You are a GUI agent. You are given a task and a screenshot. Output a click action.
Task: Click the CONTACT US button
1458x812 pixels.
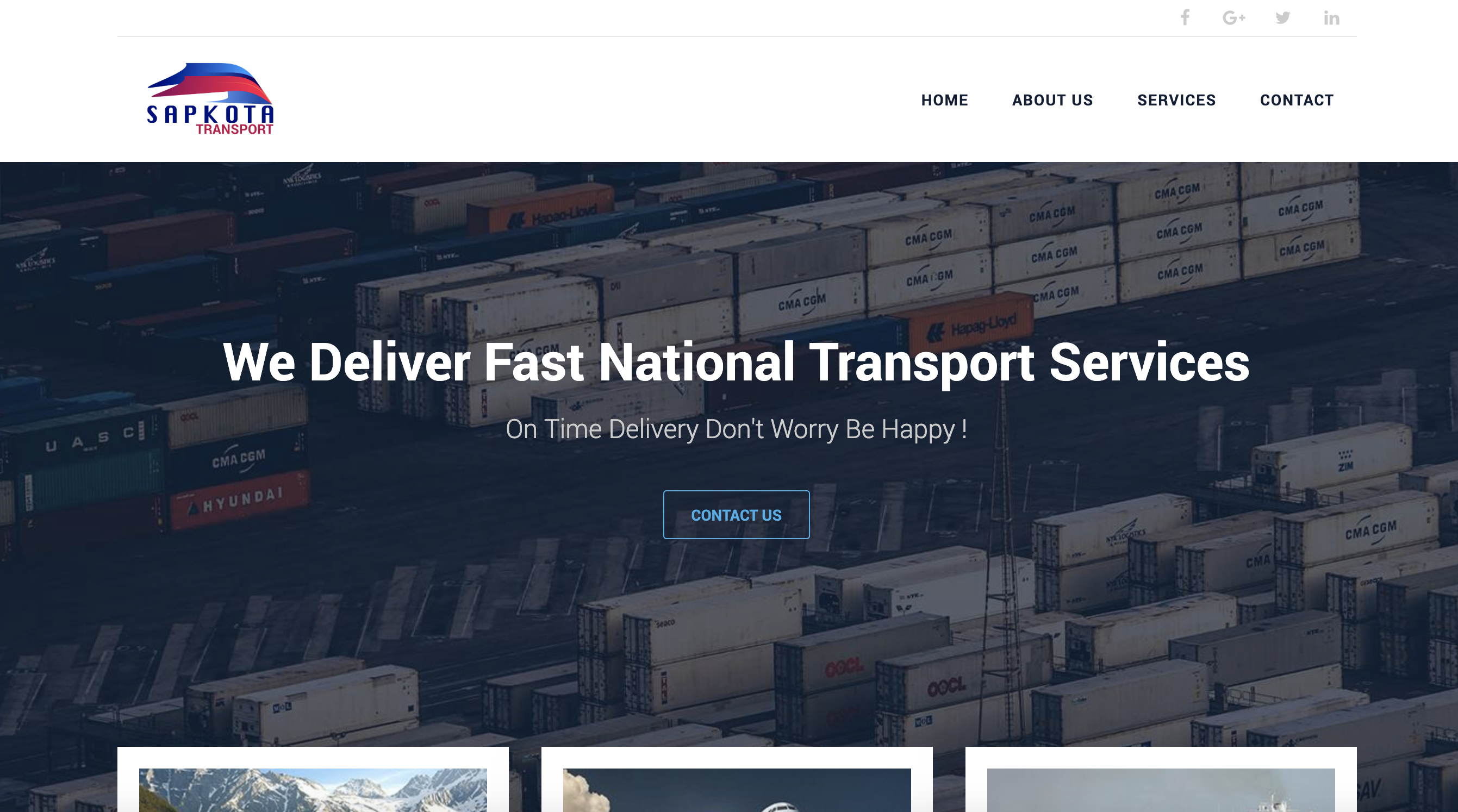(737, 514)
